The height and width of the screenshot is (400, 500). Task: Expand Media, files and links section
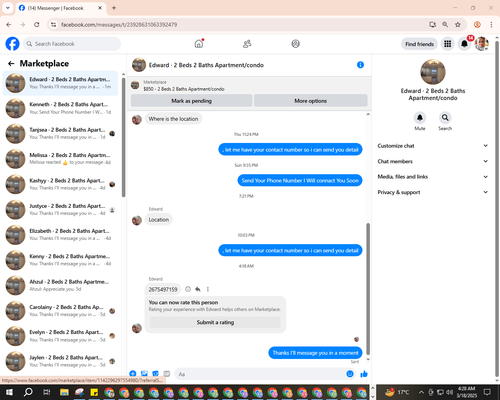(433, 177)
